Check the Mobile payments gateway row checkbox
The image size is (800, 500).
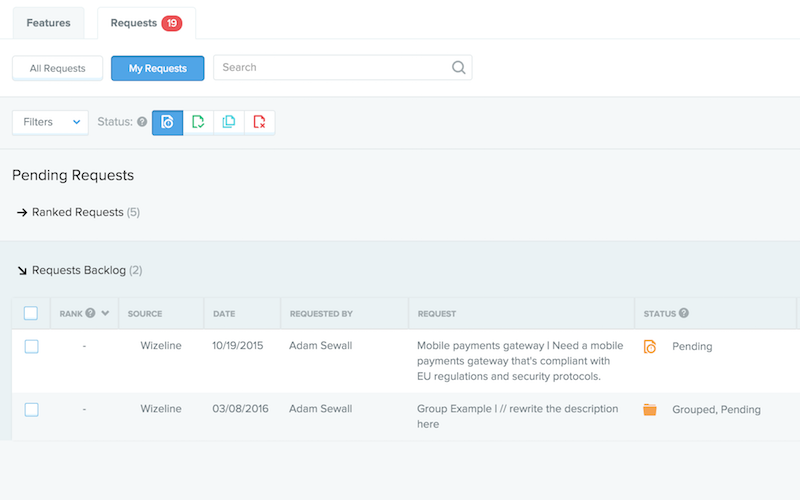[32, 346]
